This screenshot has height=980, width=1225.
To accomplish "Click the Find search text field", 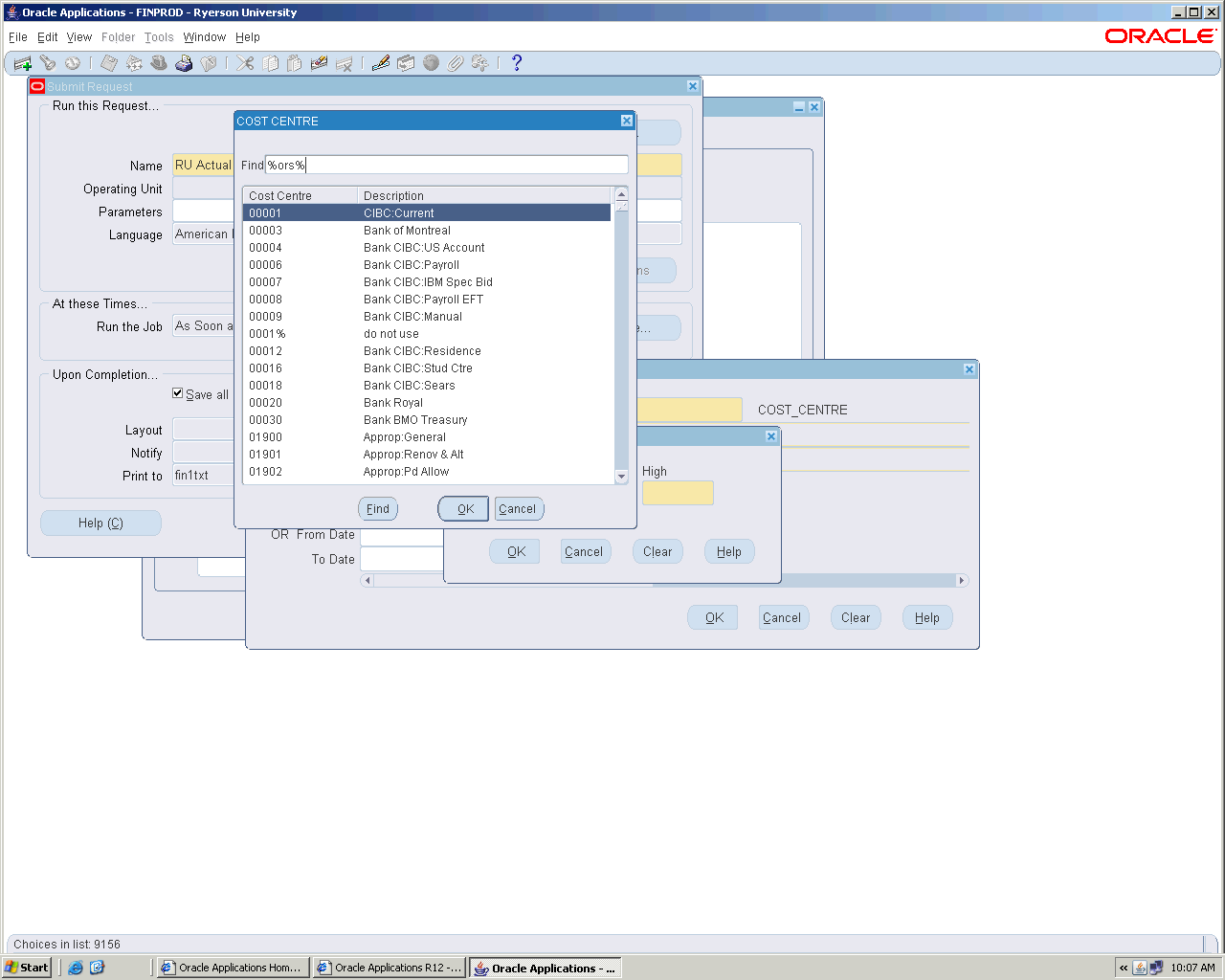I will pos(446,165).
